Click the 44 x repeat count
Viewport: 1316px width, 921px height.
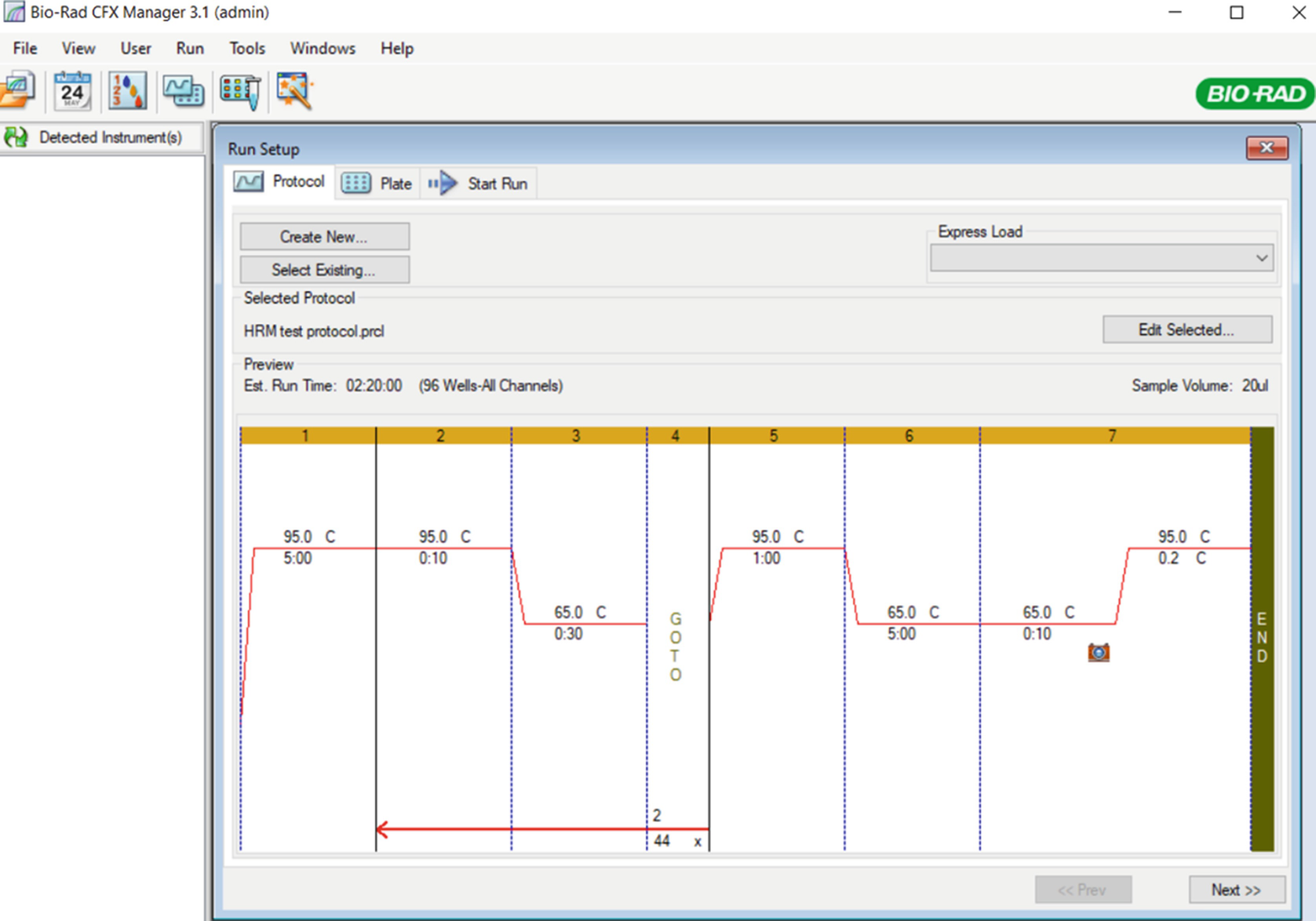(x=677, y=841)
